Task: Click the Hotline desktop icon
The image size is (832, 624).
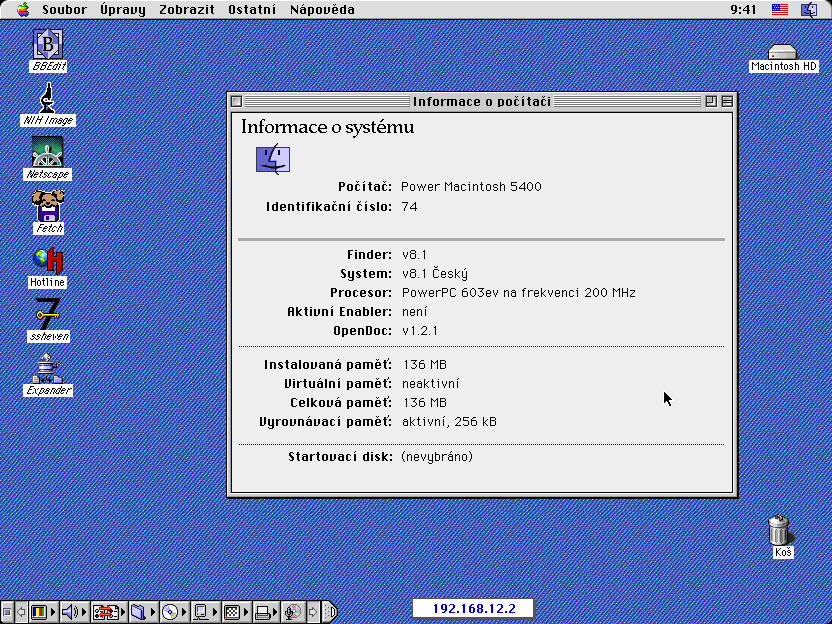Action: 47,260
